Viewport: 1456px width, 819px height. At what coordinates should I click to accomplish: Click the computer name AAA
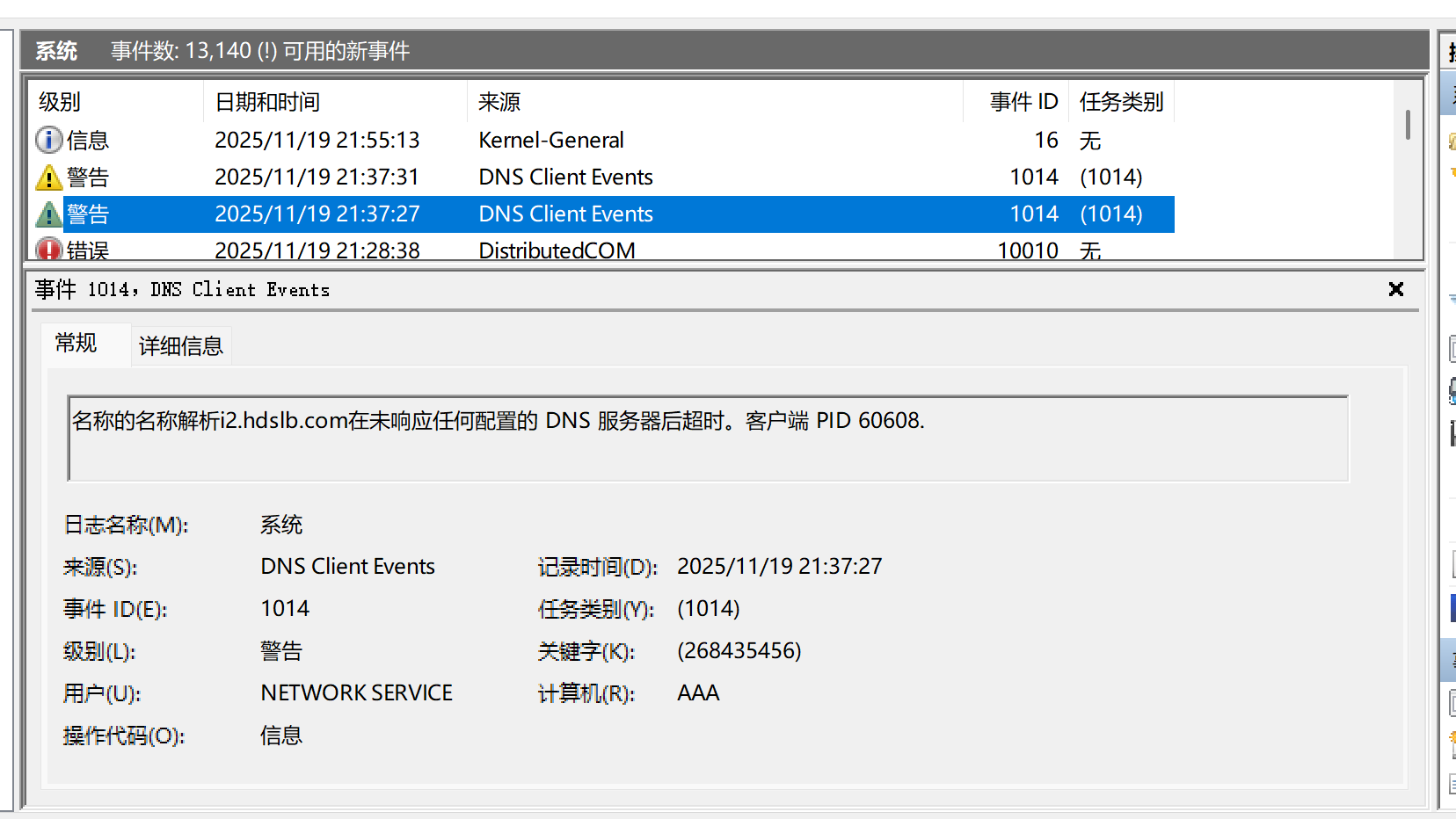click(x=698, y=693)
